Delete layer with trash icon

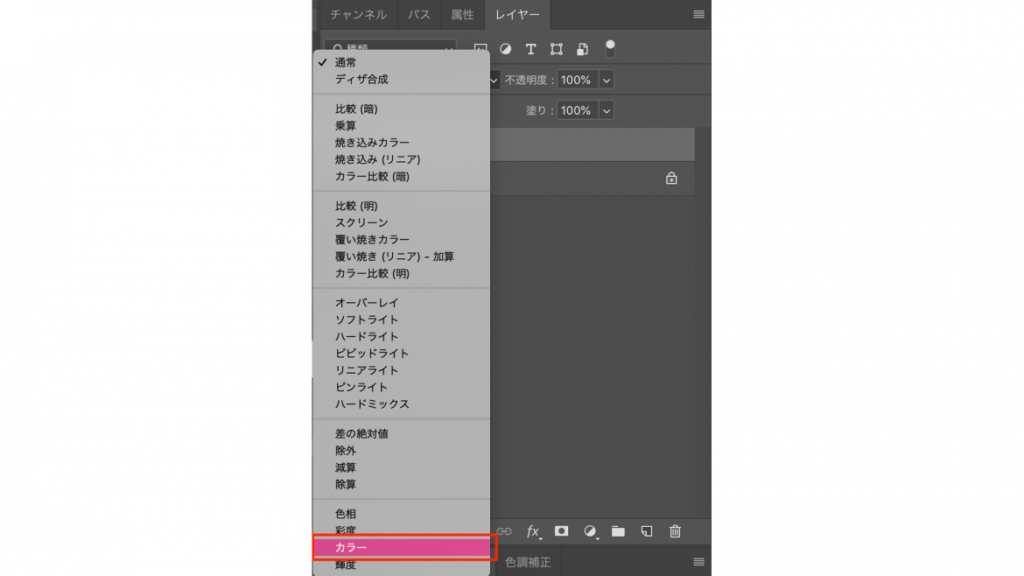(x=675, y=531)
